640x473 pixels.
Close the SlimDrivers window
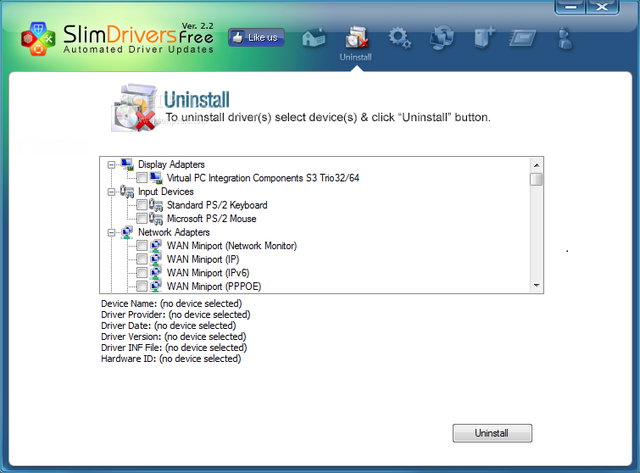pos(602,7)
